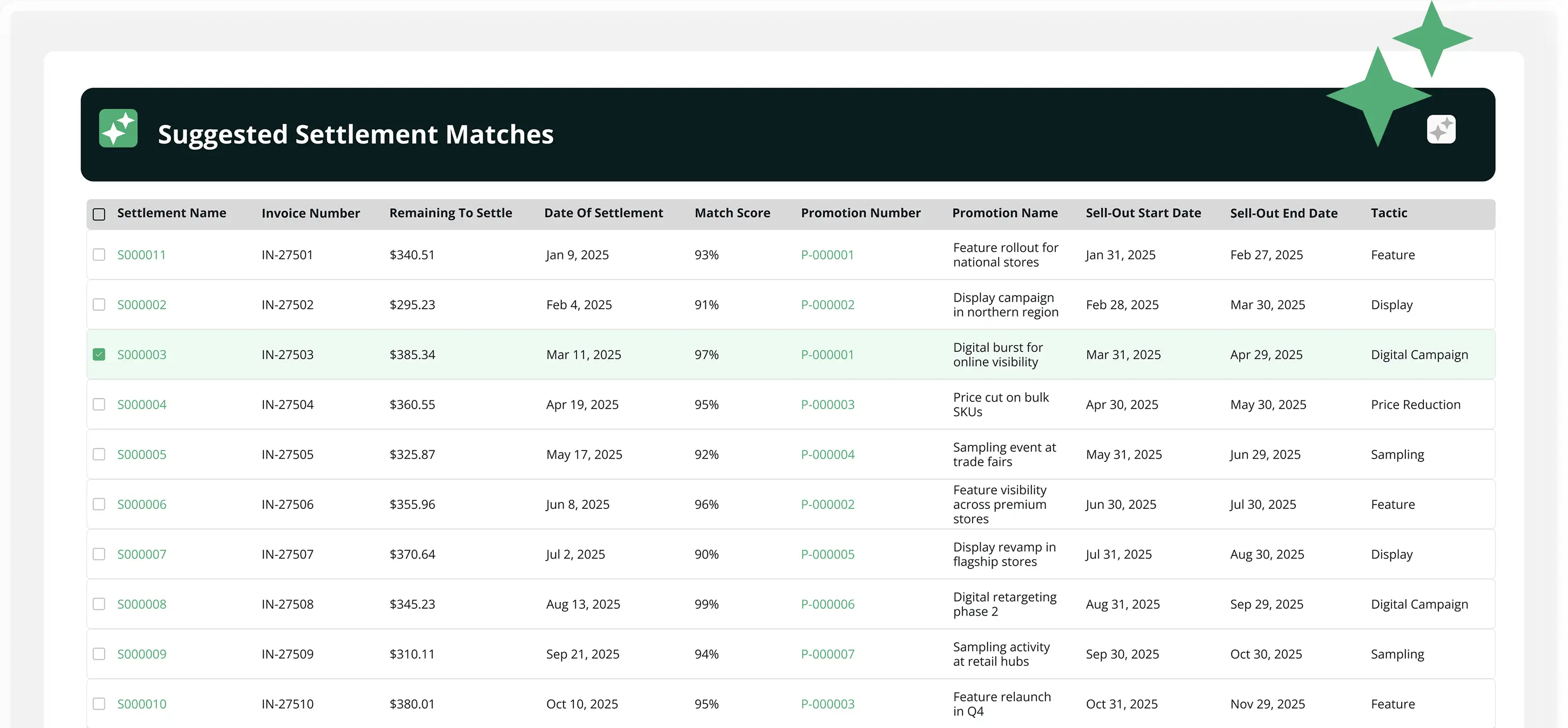Click the large green star decoration
The image size is (1568, 728).
1378,96
